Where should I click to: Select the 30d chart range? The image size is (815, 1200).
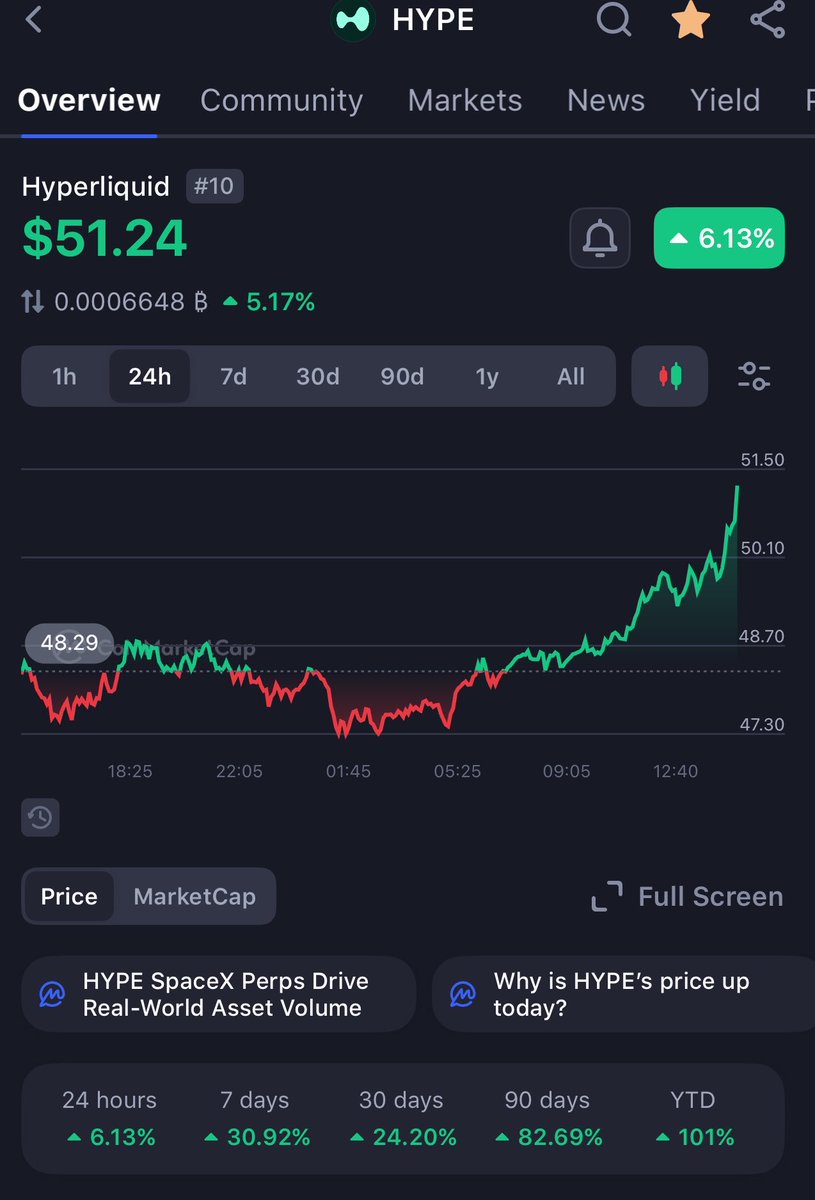[318, 377]
